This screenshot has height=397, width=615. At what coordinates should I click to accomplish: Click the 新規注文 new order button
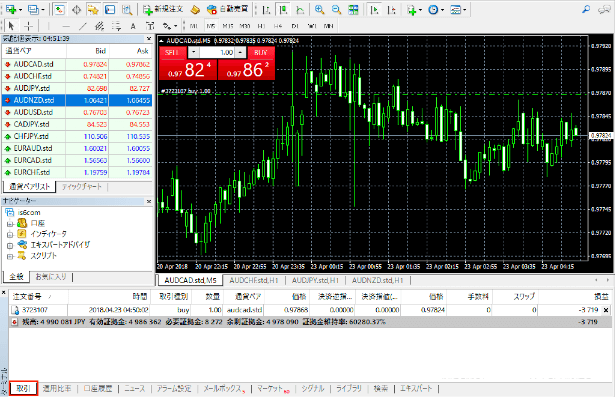[x=163, y=9]
